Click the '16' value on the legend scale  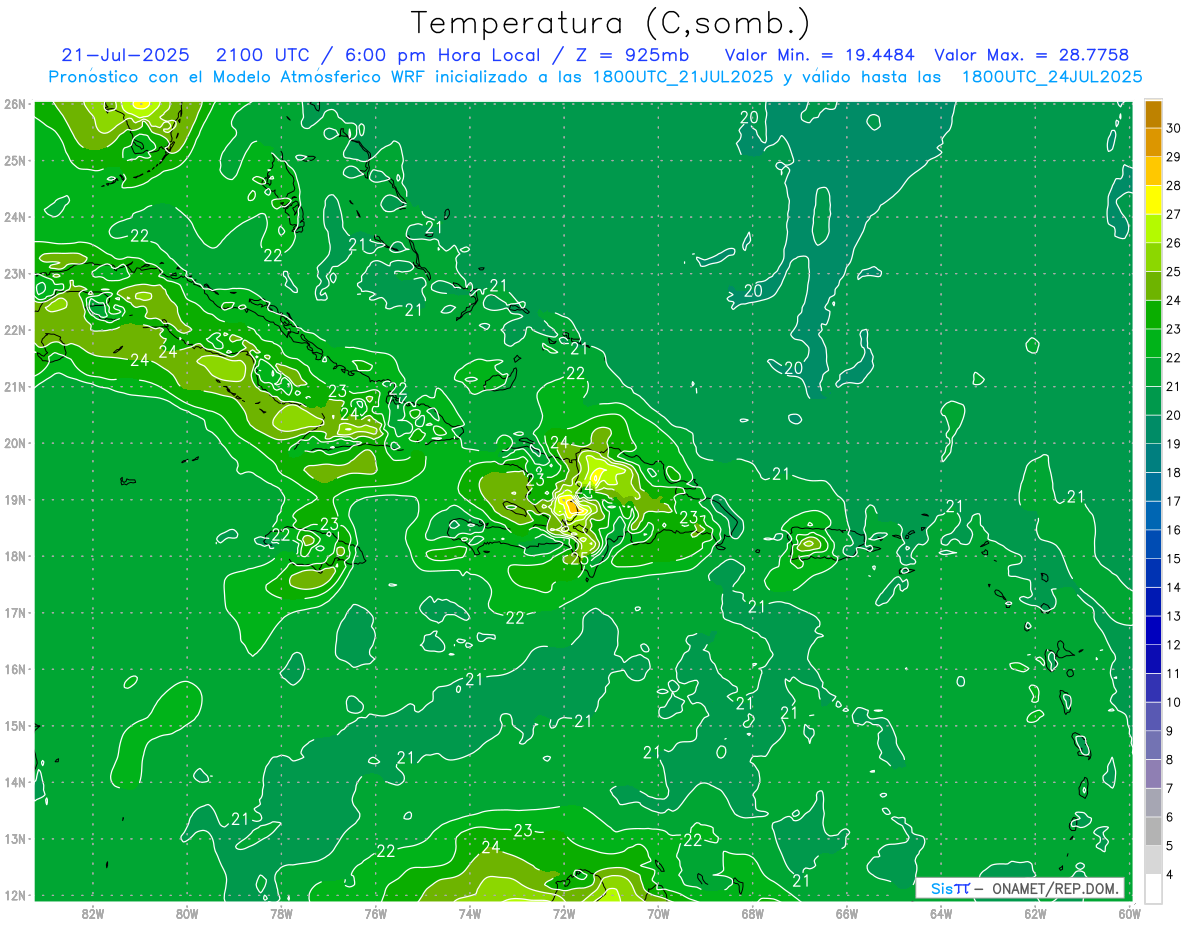click(1174, 530)
